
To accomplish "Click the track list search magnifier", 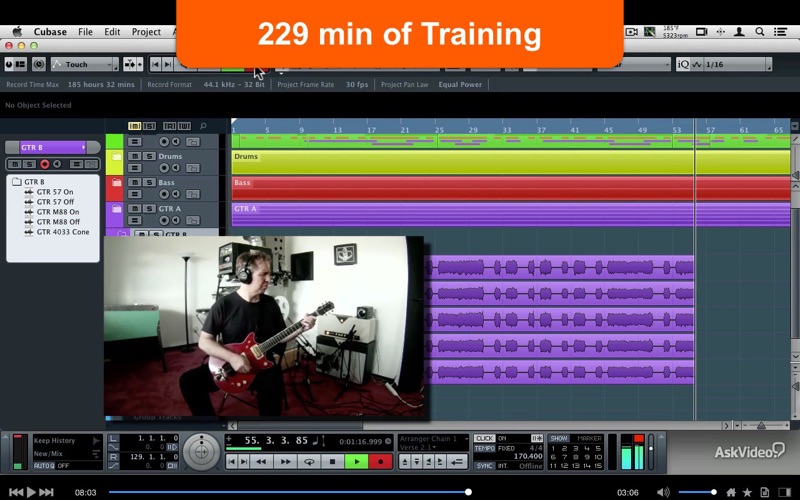I will coord(203,126).
